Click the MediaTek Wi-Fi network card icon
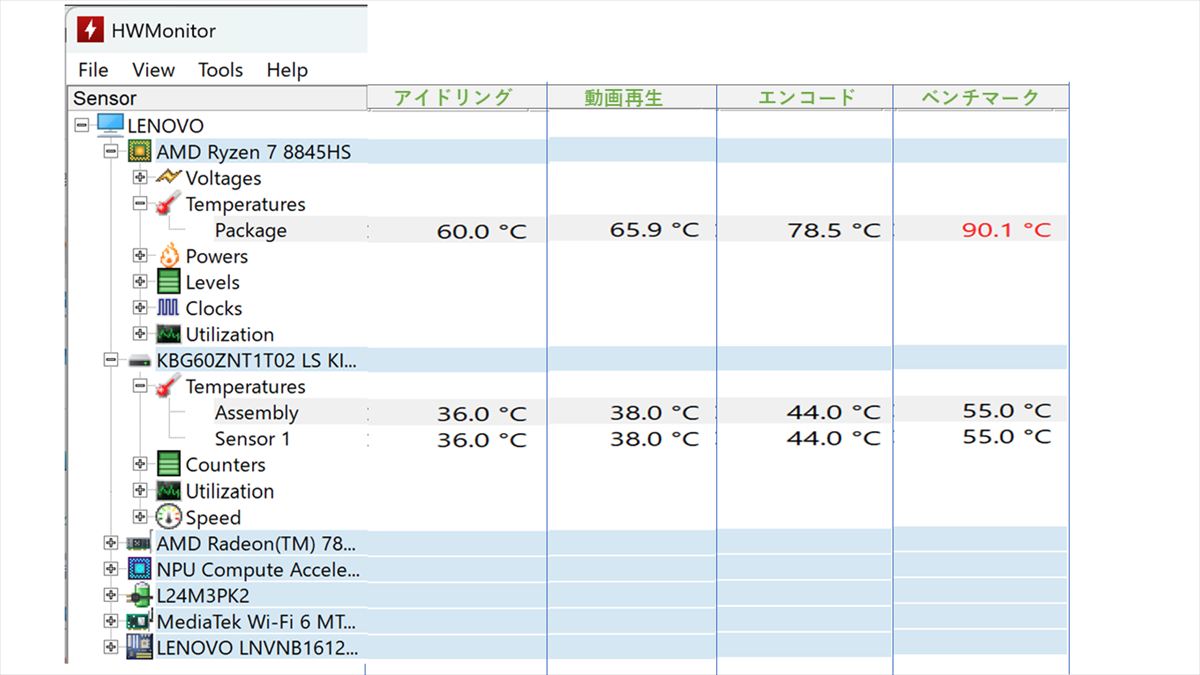Viewport: 1200px width, 675px height. coord(139,622)
